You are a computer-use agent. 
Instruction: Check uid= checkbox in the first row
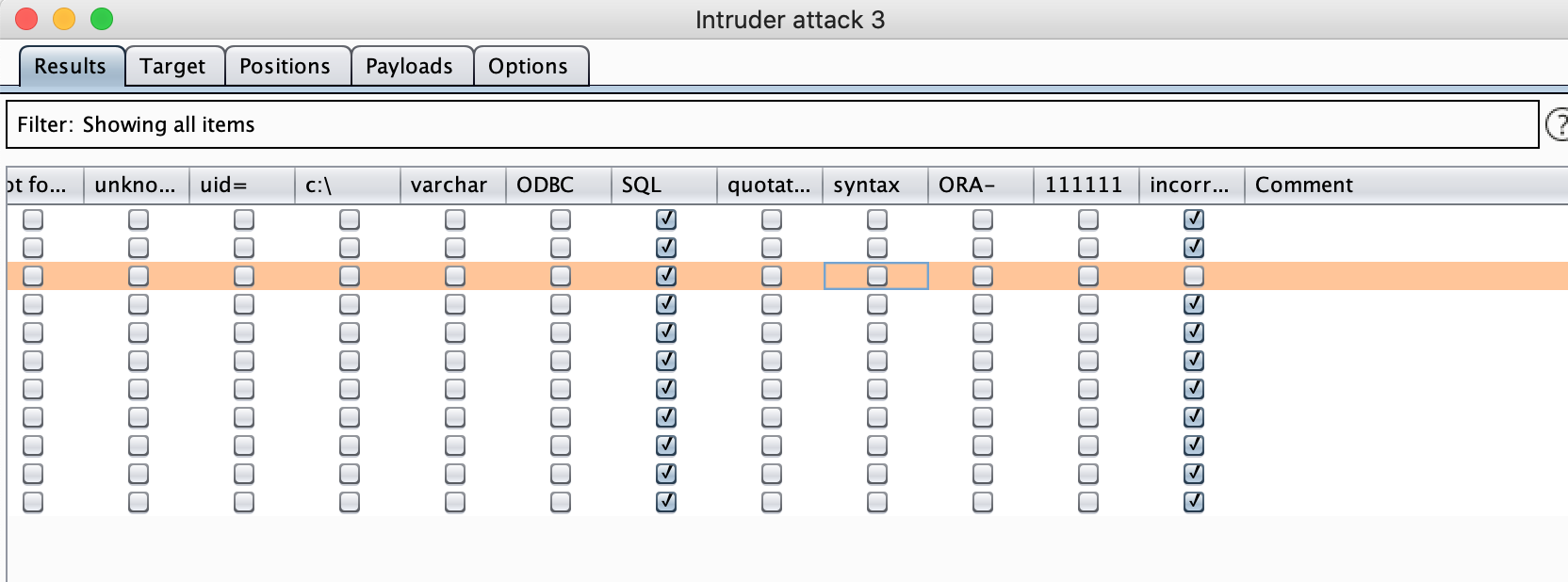(244, 219)
